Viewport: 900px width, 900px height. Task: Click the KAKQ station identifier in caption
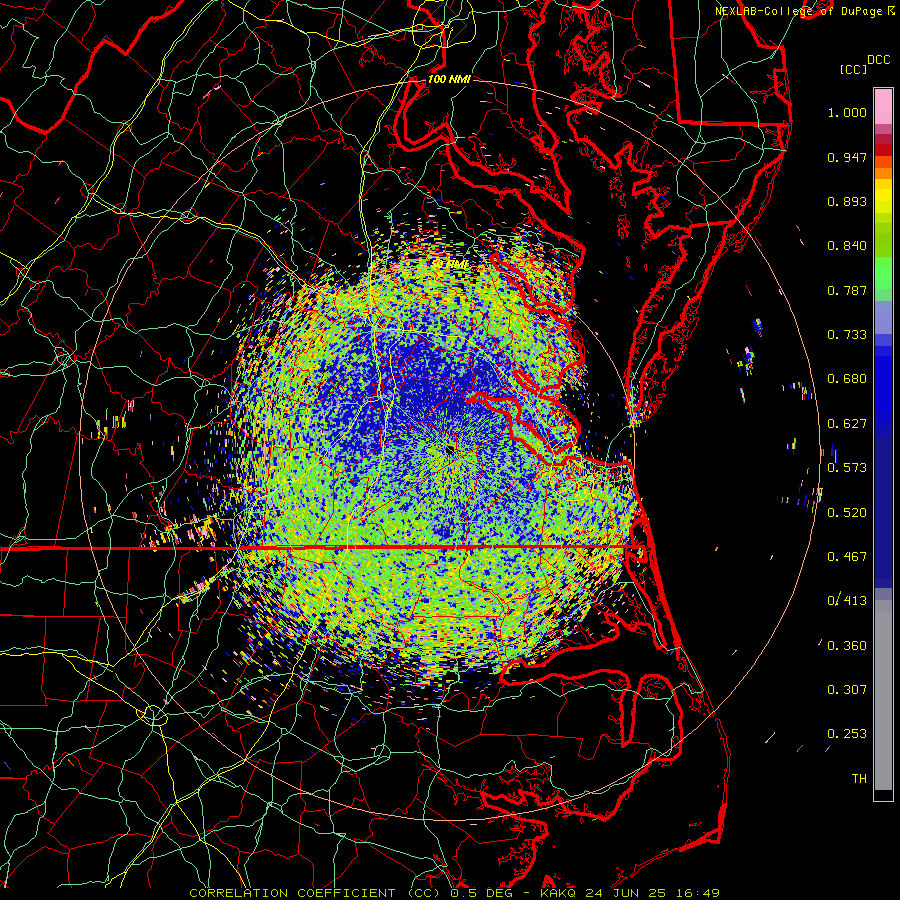pyautogui.click(x=560, y=893)
